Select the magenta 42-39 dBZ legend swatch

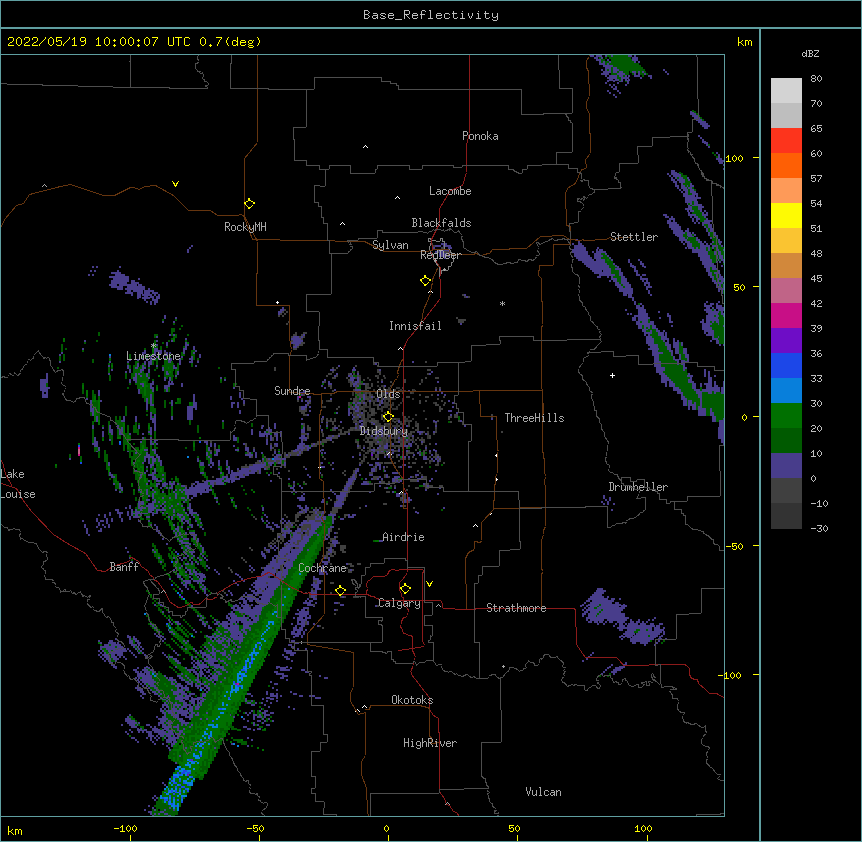tap(786, 315)
